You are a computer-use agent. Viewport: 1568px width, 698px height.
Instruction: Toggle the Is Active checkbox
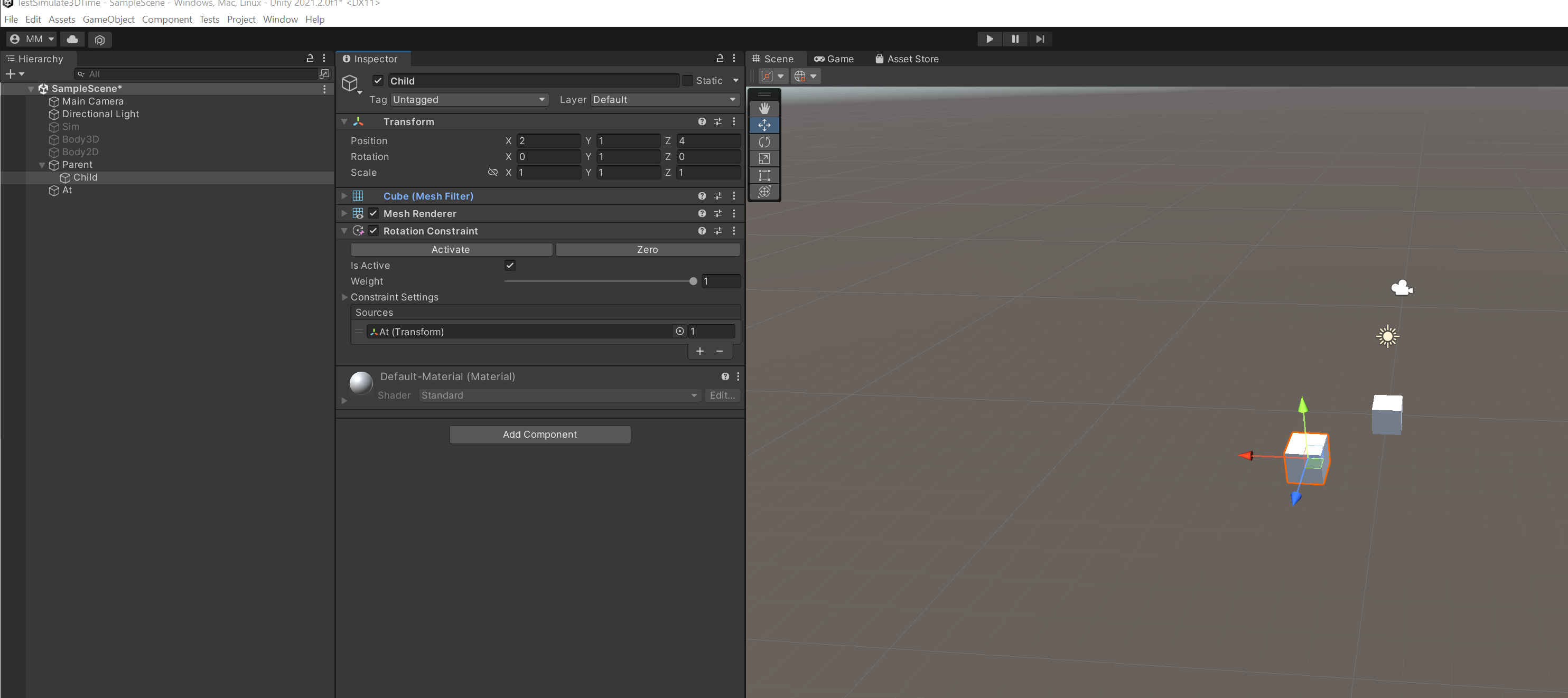pyautogui.click(x=509, y=266)
